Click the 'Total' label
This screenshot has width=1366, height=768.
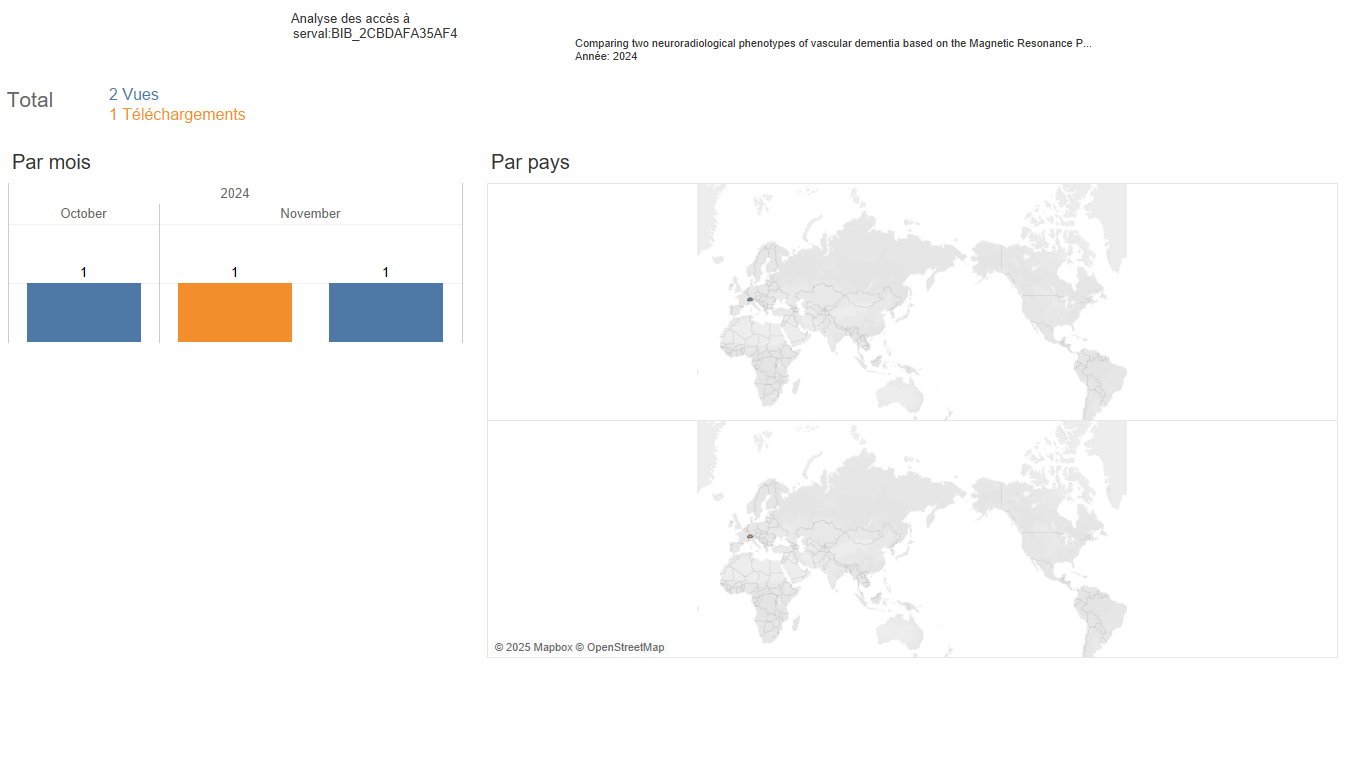pyautogui.click(x=30, y=100)
